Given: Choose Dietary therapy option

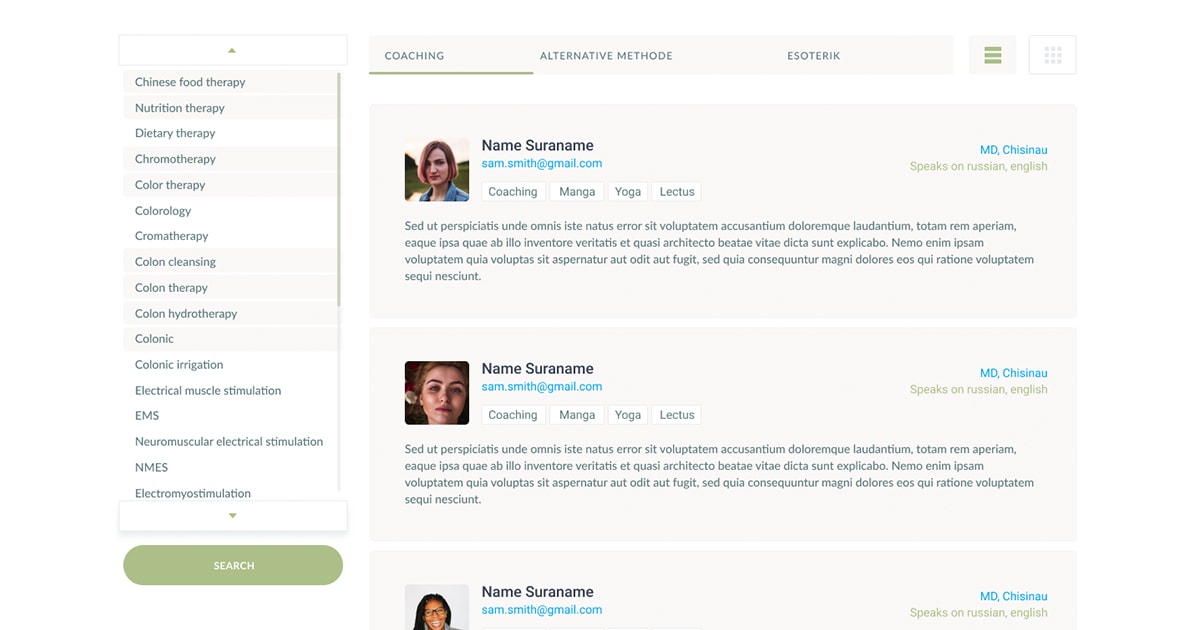Looking at the screenshot, I should (x=230, y=133).
